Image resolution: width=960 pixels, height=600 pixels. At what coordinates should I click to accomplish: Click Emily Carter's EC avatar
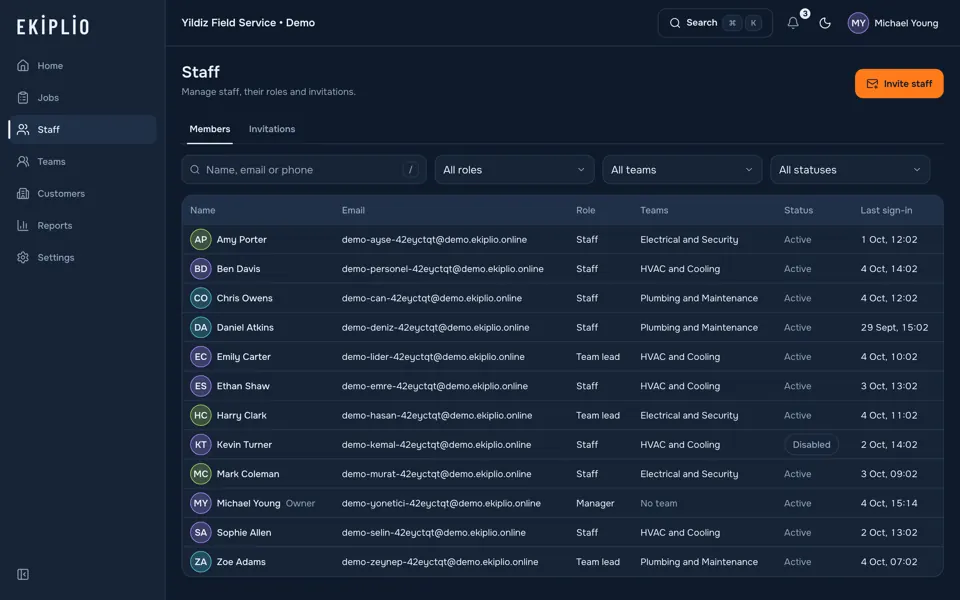(x=201, y=356)
